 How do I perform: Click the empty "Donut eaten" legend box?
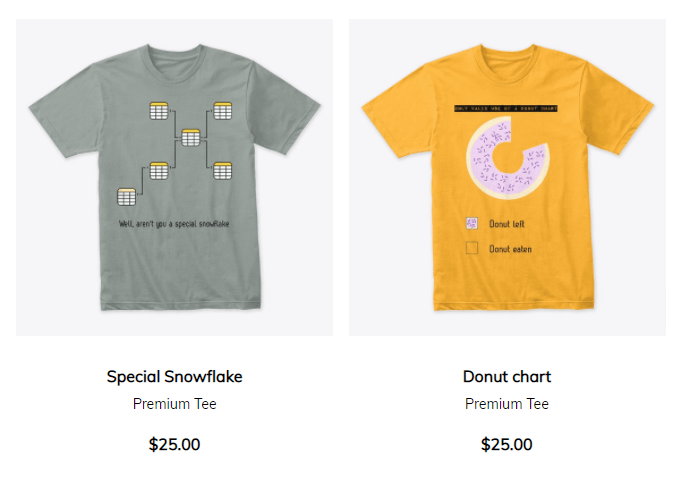point(472,248)
